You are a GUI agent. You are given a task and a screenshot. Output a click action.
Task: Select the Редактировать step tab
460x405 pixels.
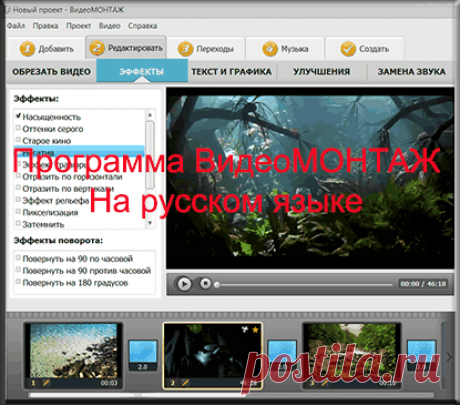tap(126, 48)
